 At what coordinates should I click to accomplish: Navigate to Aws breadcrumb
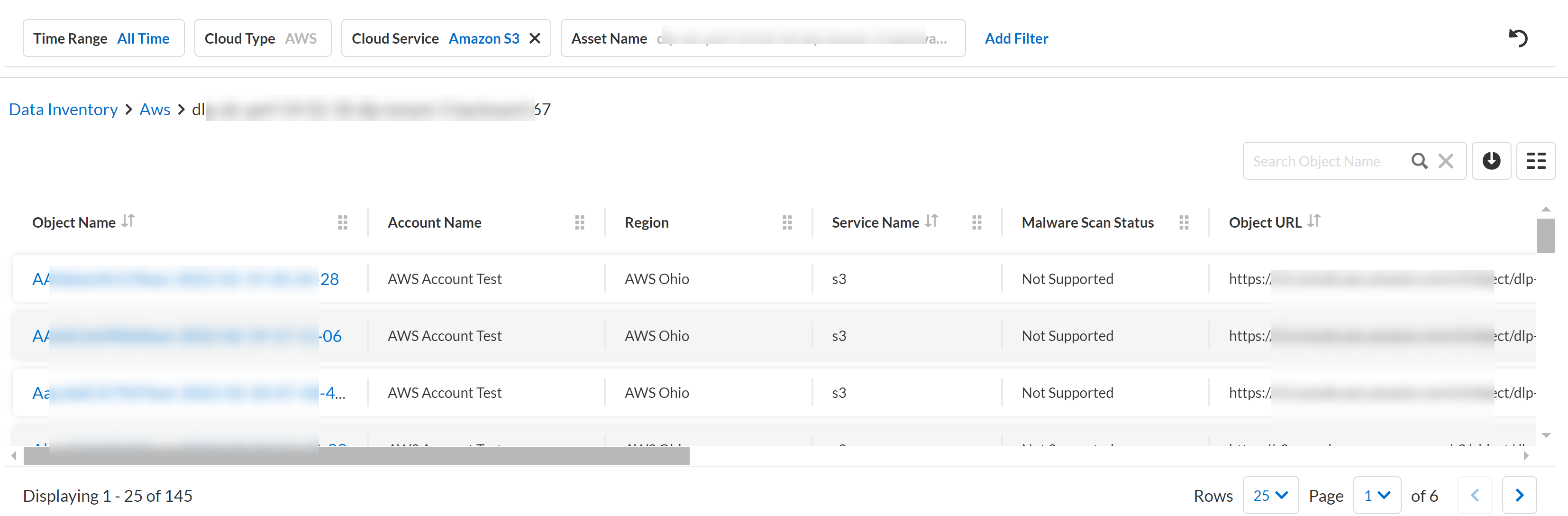[155, 109]
